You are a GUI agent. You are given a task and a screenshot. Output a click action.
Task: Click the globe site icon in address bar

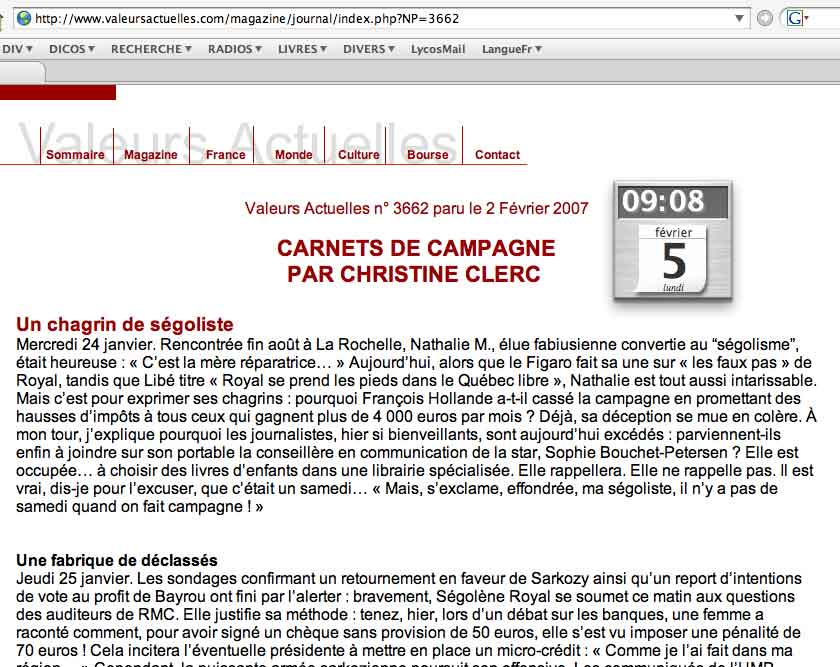pos(24,19)
